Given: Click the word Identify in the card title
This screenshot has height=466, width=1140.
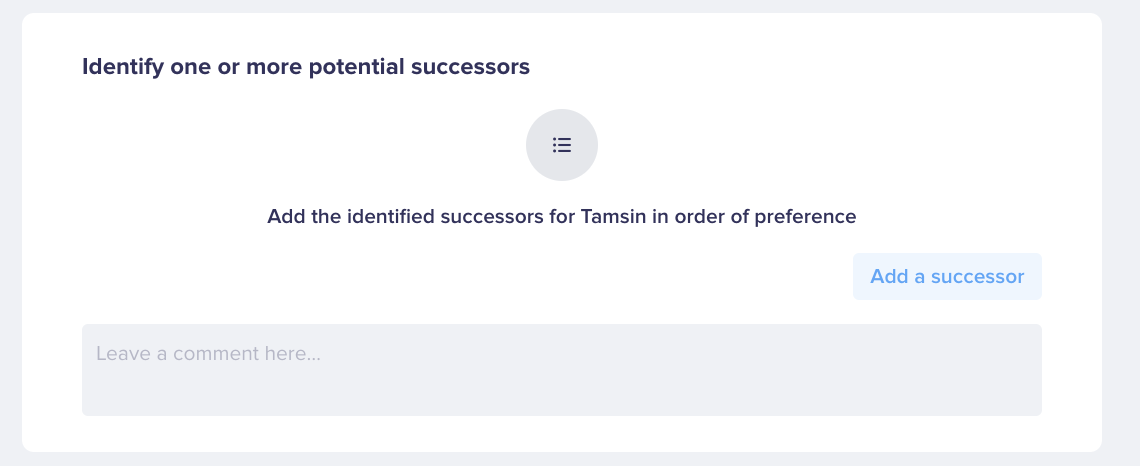Looking at the screenshot, I should (123, 67).
